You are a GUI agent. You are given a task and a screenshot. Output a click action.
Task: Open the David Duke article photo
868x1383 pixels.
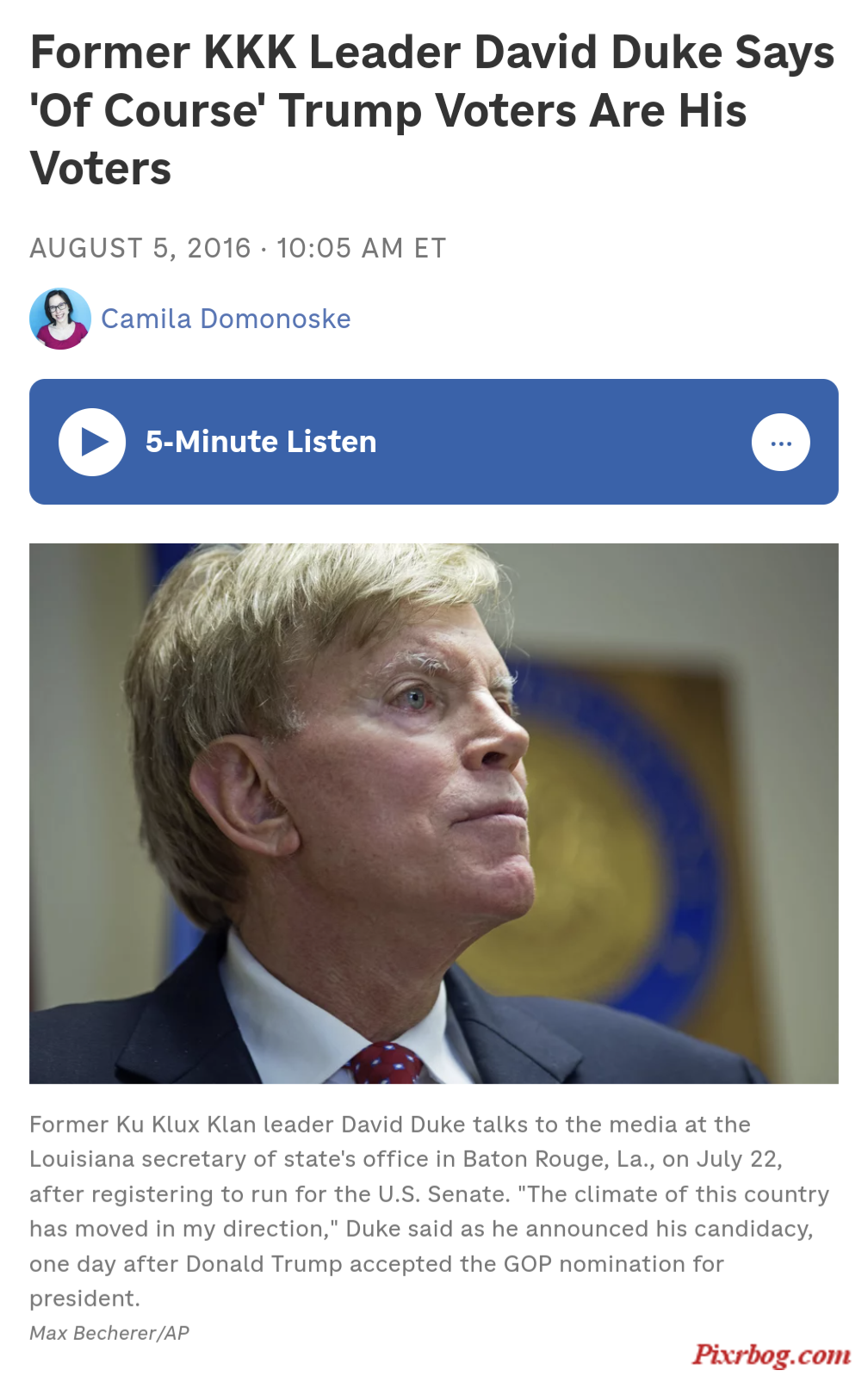coord(434,813)
